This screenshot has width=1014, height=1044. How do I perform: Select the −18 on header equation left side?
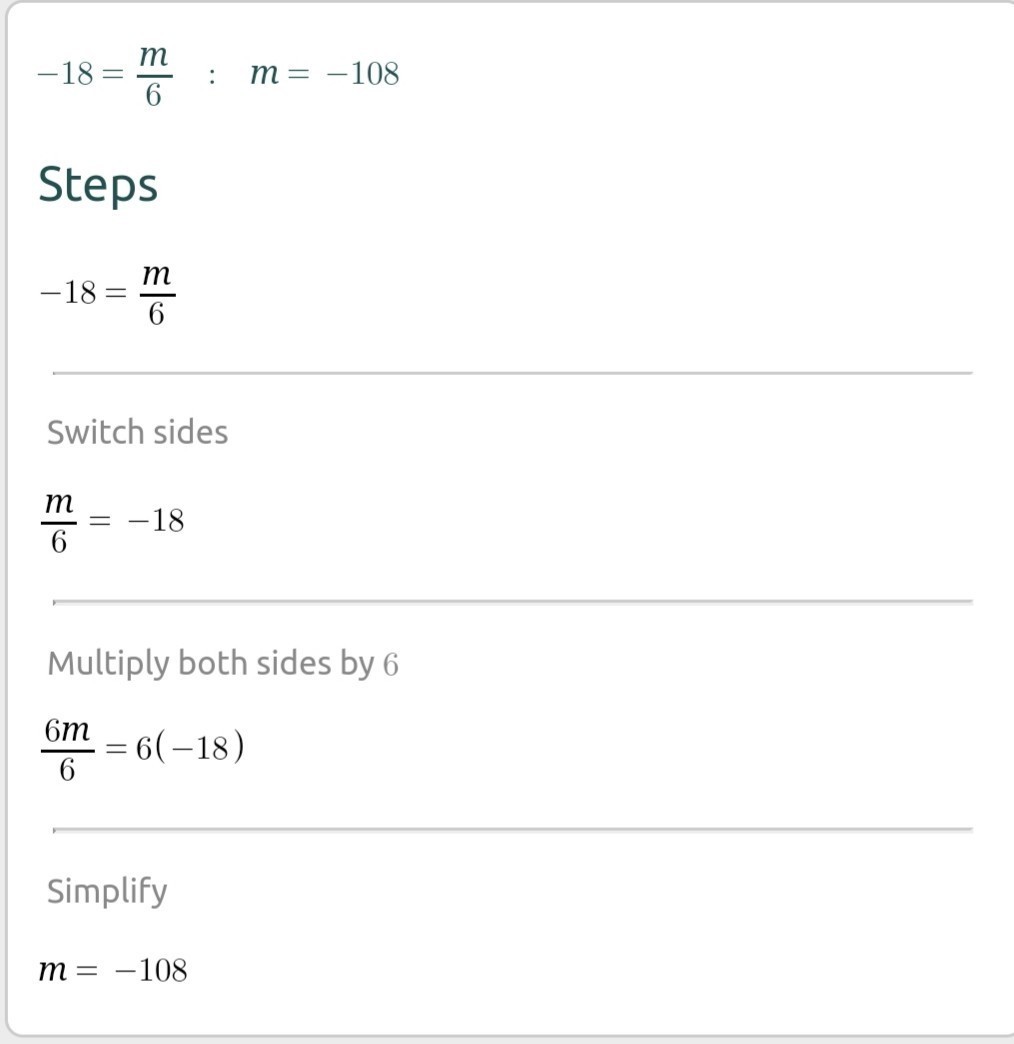[x=65, y=74]
